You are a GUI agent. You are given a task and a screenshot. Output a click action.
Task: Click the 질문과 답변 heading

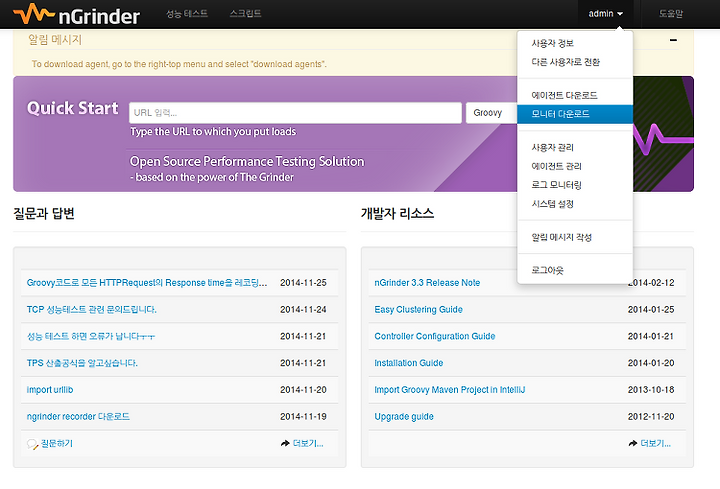44,214
